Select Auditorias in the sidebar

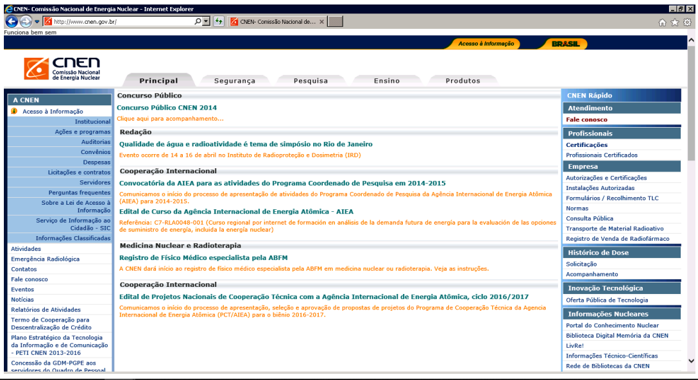96,142
